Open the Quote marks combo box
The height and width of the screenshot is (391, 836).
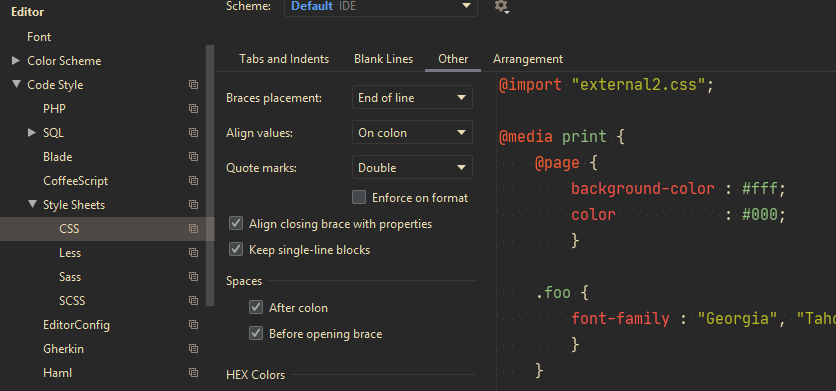[x=412, y=167]
